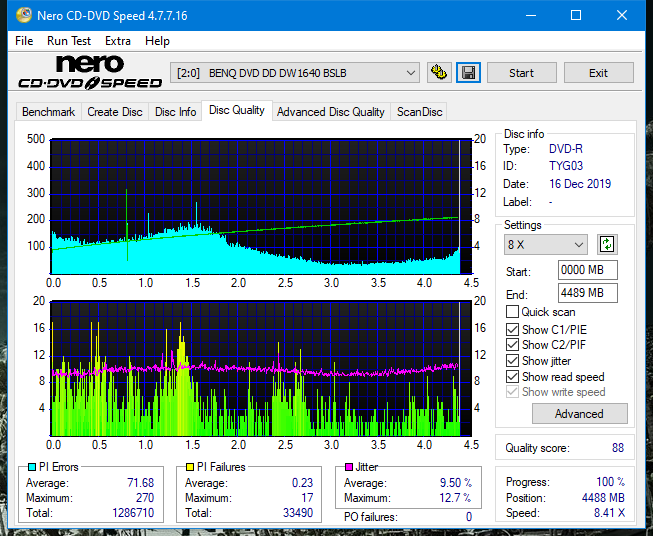Open the Help menu

[x=157, y=41]
